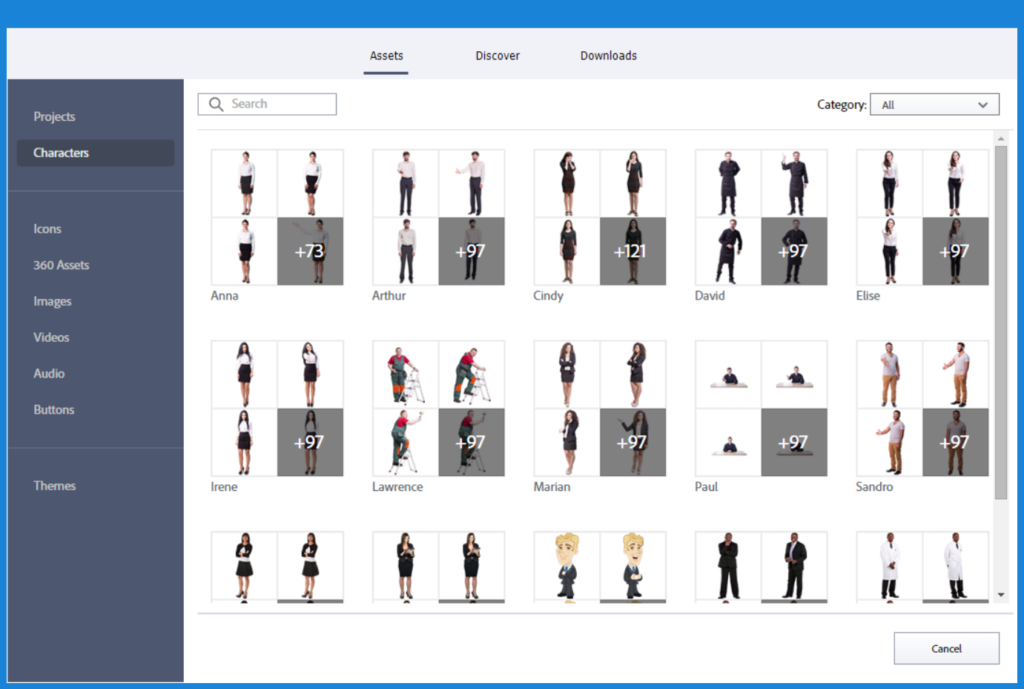Open Sandro's +97 more poses tile
This screenshot has height=689, width=1024.
pyautogui.click(x=955, y=442)
